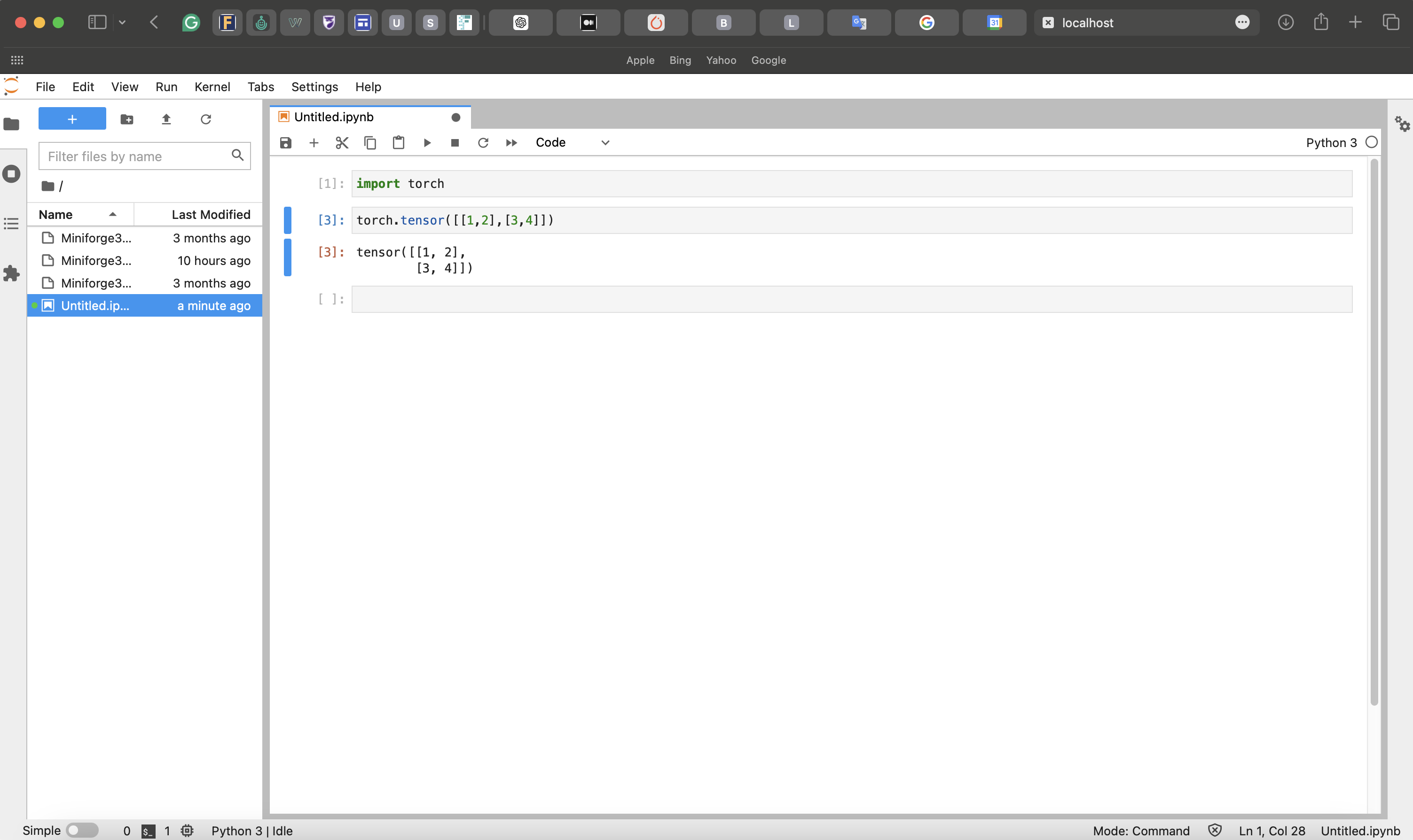Open the cell type Code dropdown
Screen dimensions: 1413x840
(573, 143)
